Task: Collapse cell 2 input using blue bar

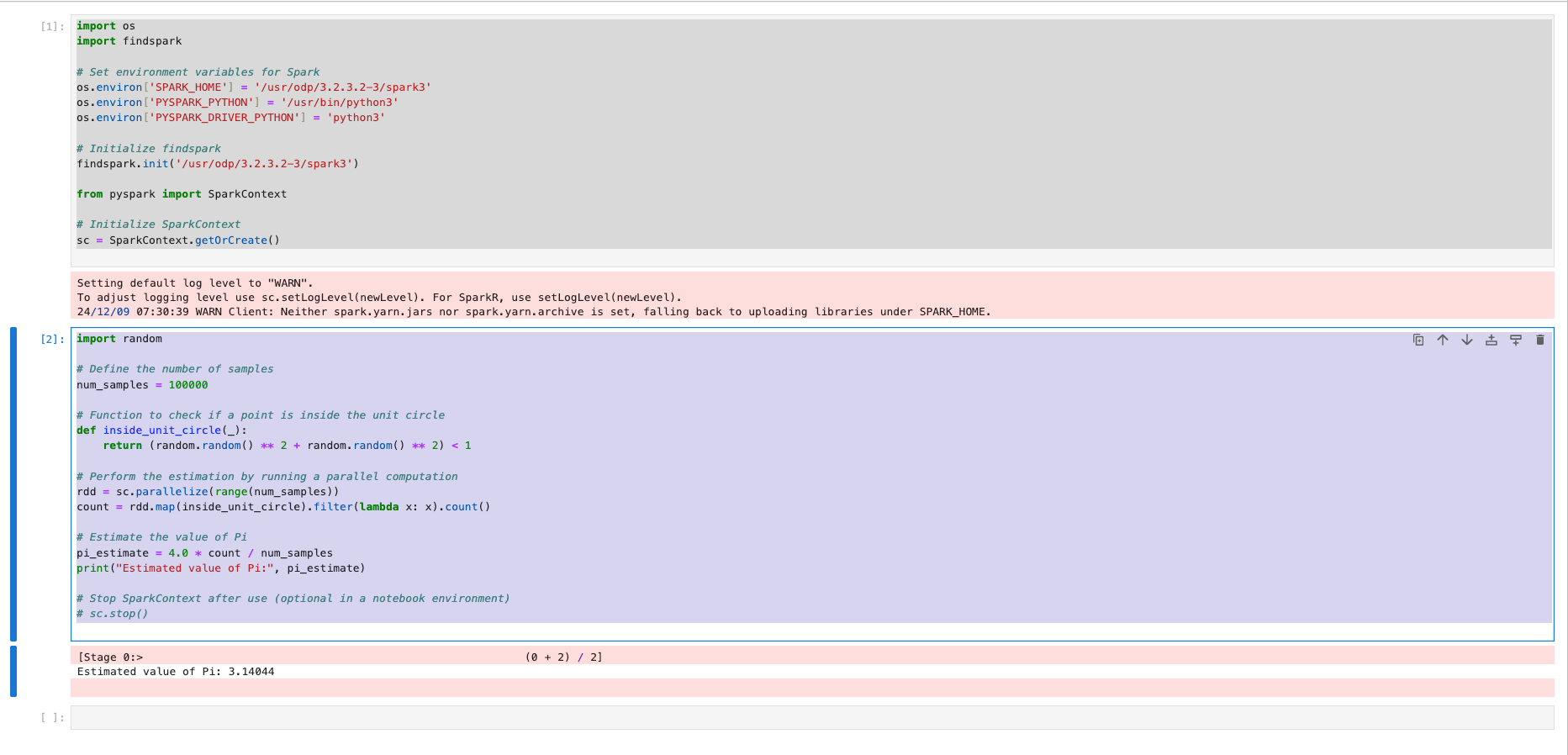Action: (x=13, y=484)
